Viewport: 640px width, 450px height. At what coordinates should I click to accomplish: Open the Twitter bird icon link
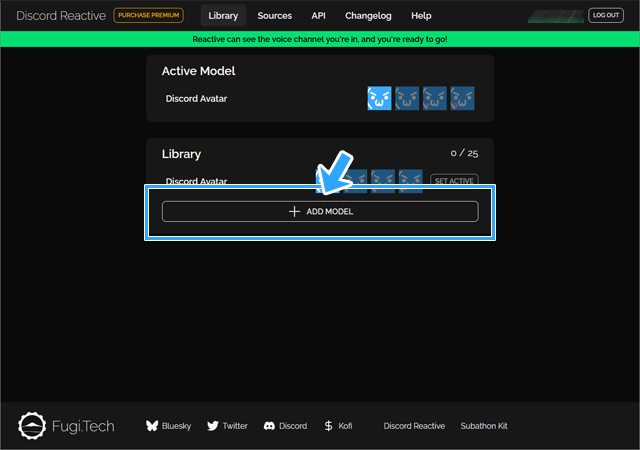pos(213,426)
